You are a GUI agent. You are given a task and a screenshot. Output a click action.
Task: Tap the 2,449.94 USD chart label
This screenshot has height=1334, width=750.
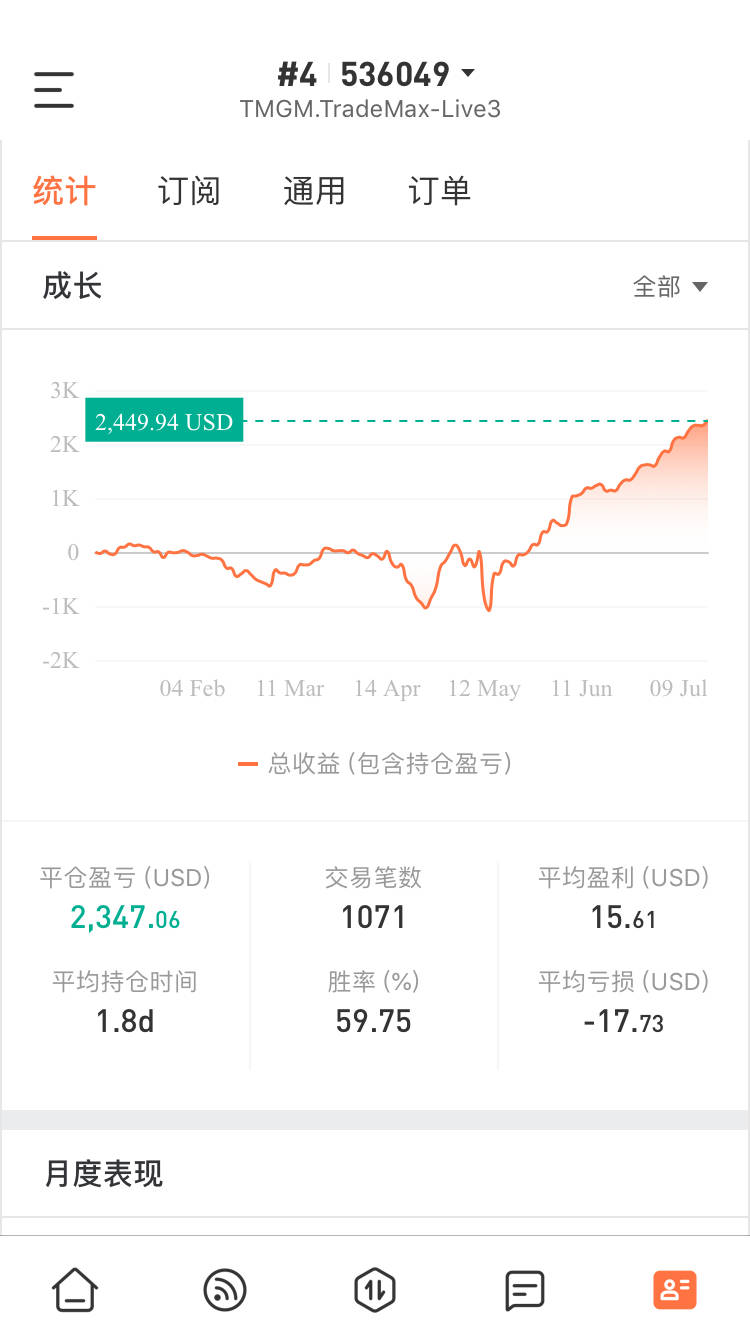164,422
